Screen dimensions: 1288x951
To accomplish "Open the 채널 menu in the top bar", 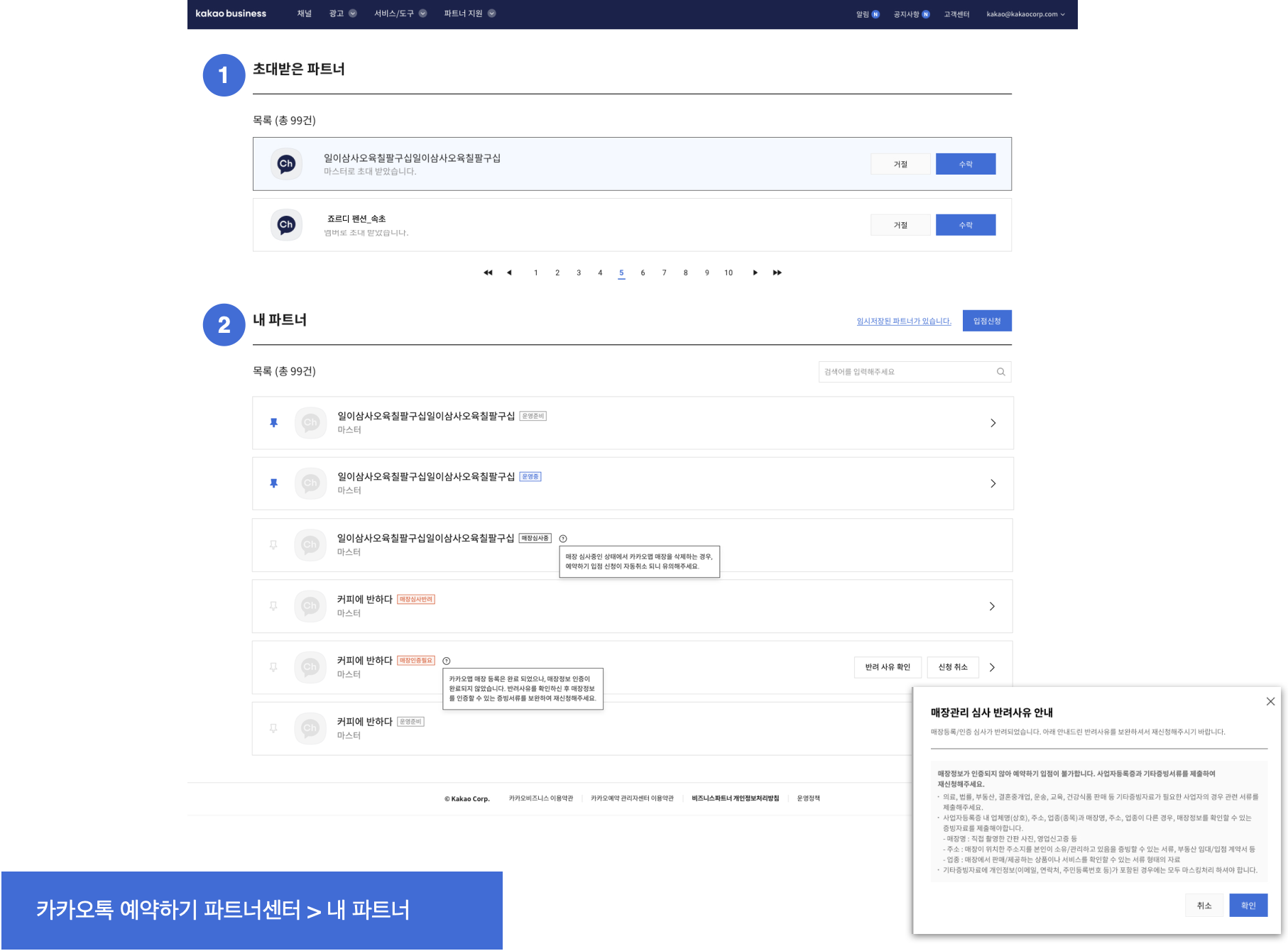I will 304,13.
